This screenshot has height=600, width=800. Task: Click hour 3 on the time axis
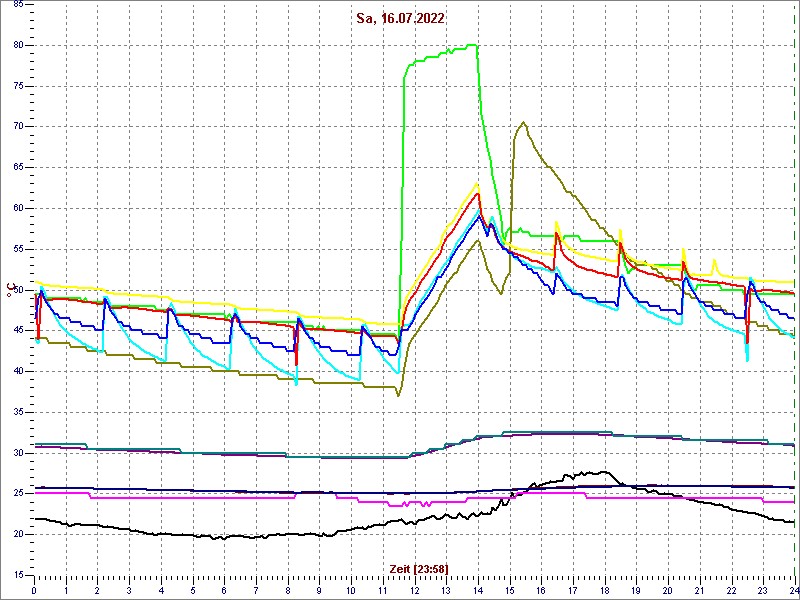pyautogui.click(x=129, y=590)
